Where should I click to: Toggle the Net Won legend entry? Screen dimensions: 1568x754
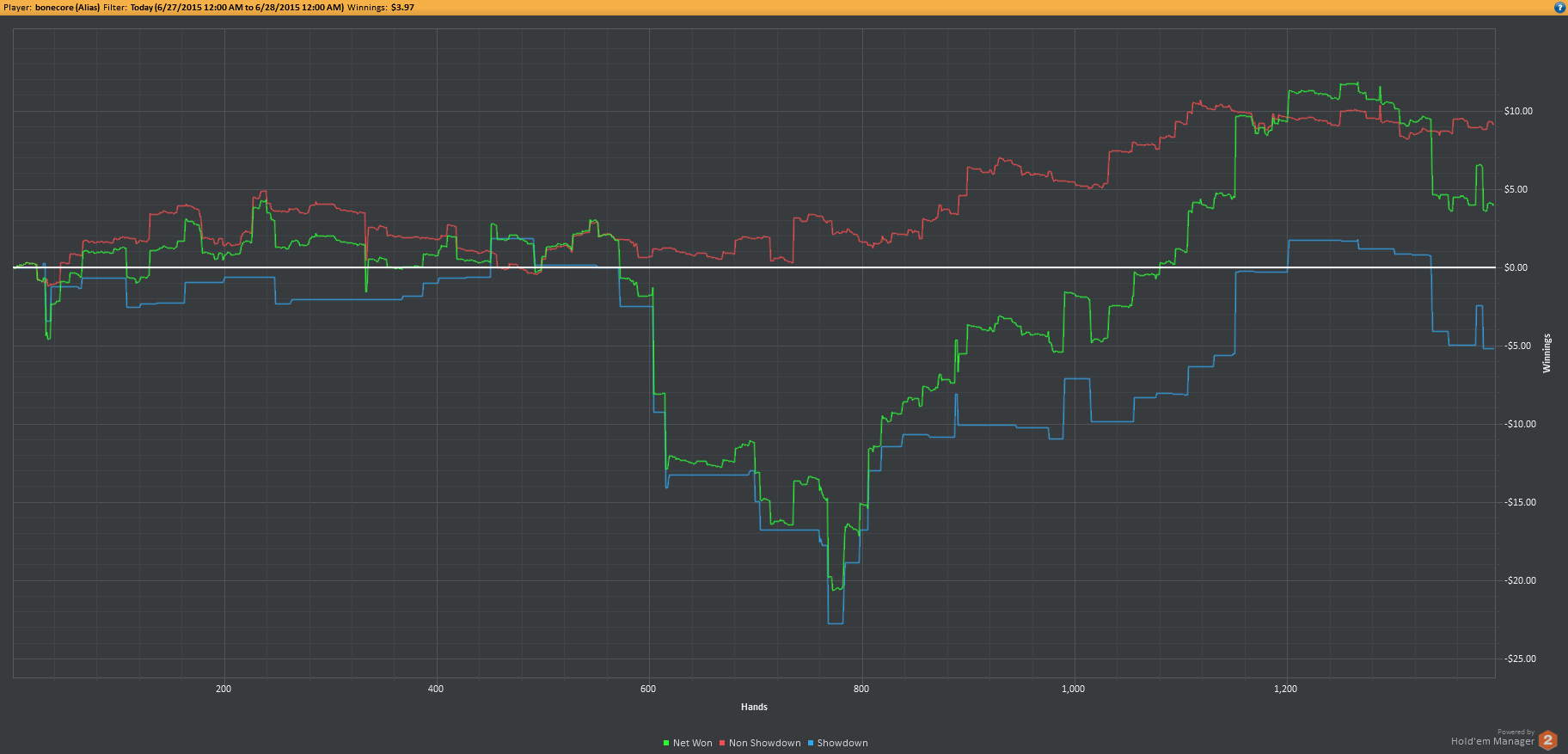[x=688, y=743]
